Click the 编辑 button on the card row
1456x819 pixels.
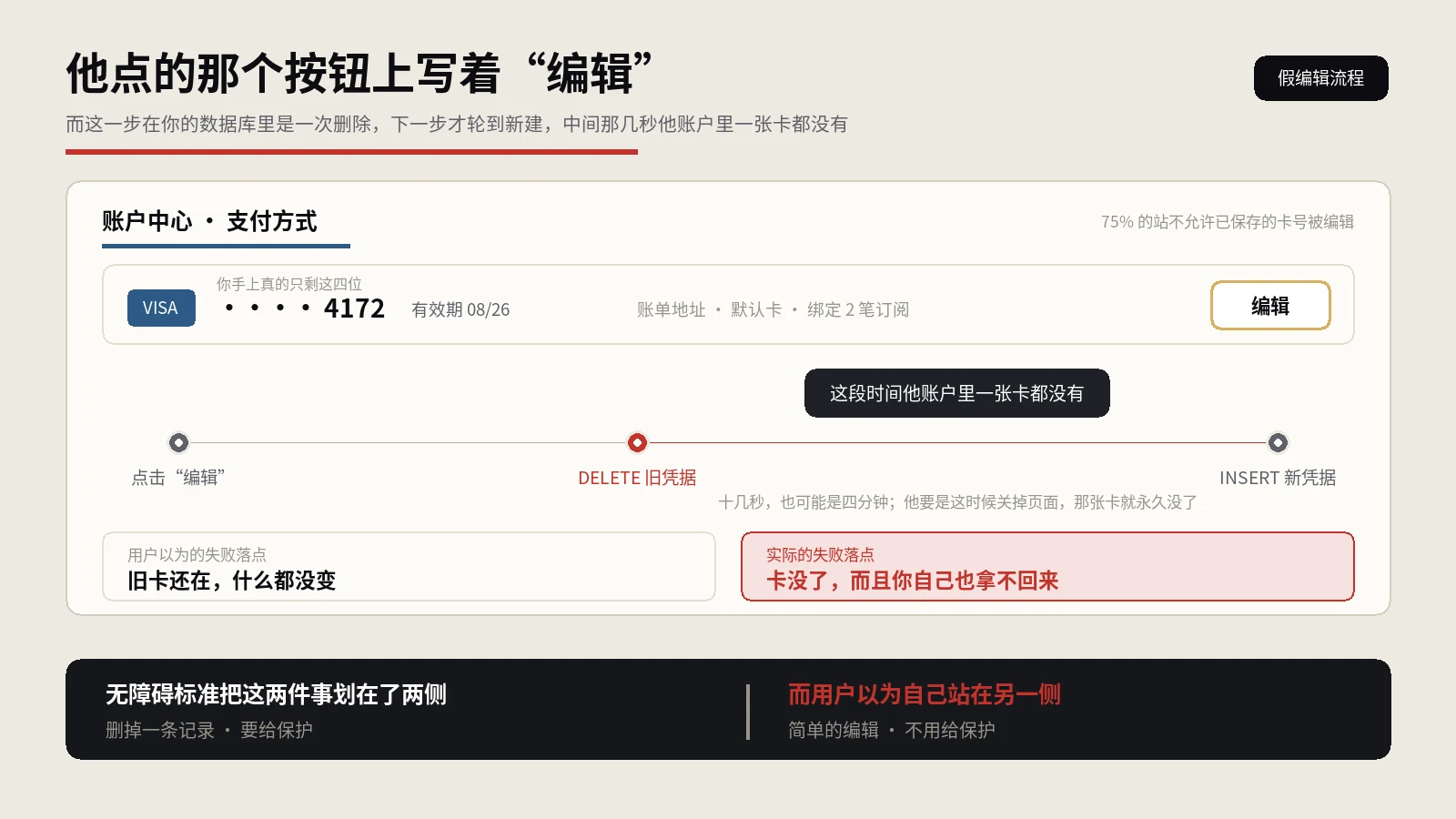[x=1270, y=306]
